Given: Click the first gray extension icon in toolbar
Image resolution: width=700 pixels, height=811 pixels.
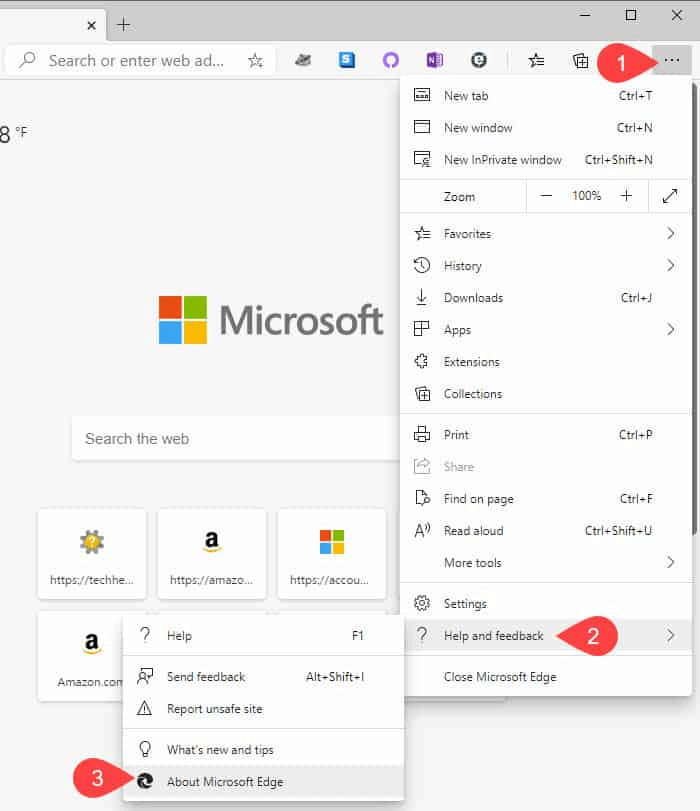Looking at the screenshot, I should 303,61.
